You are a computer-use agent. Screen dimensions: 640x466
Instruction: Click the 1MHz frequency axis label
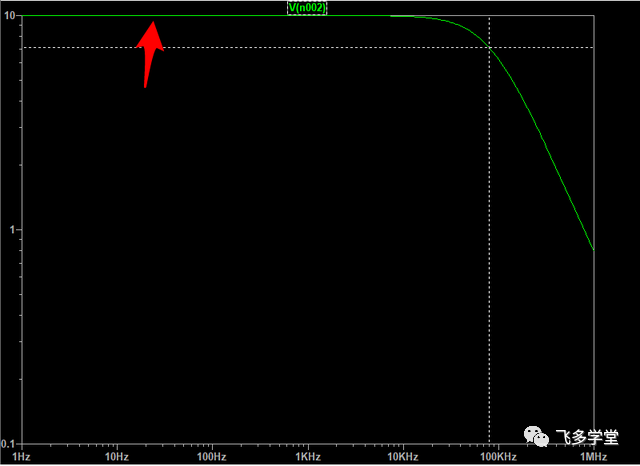pos(594,457)
